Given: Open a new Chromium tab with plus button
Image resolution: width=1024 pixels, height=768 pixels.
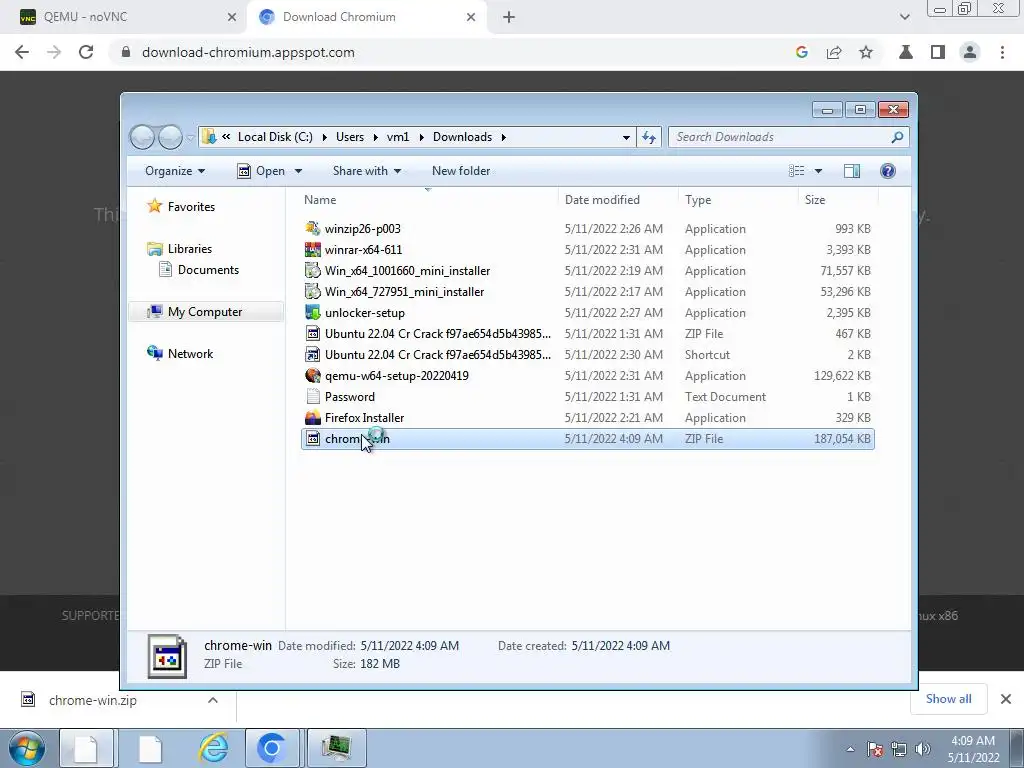Looking at the screenshot, I should click(x=509, y=17).
